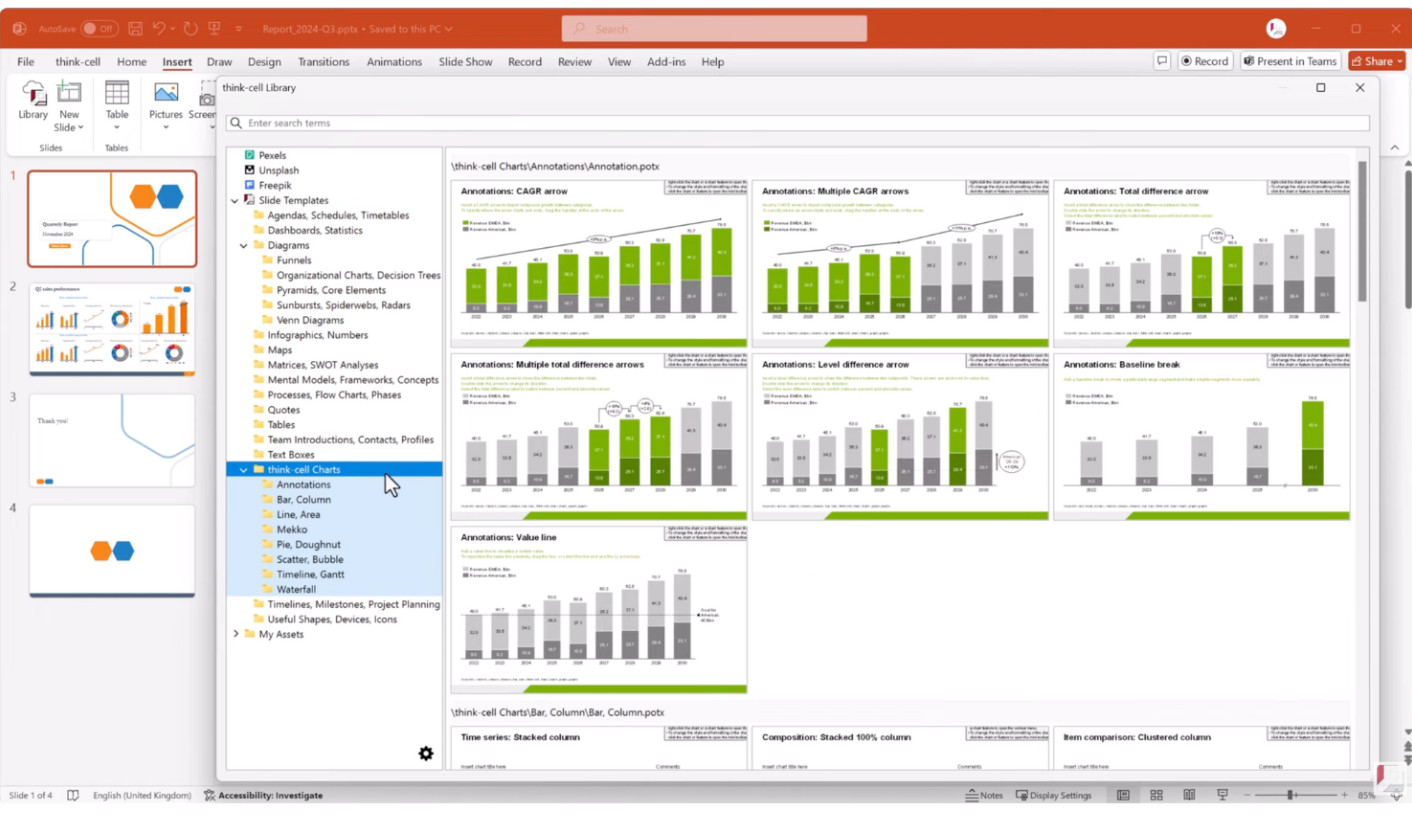Toggle the AutoSave switch

pyautogui.click(x=99, y=29)
